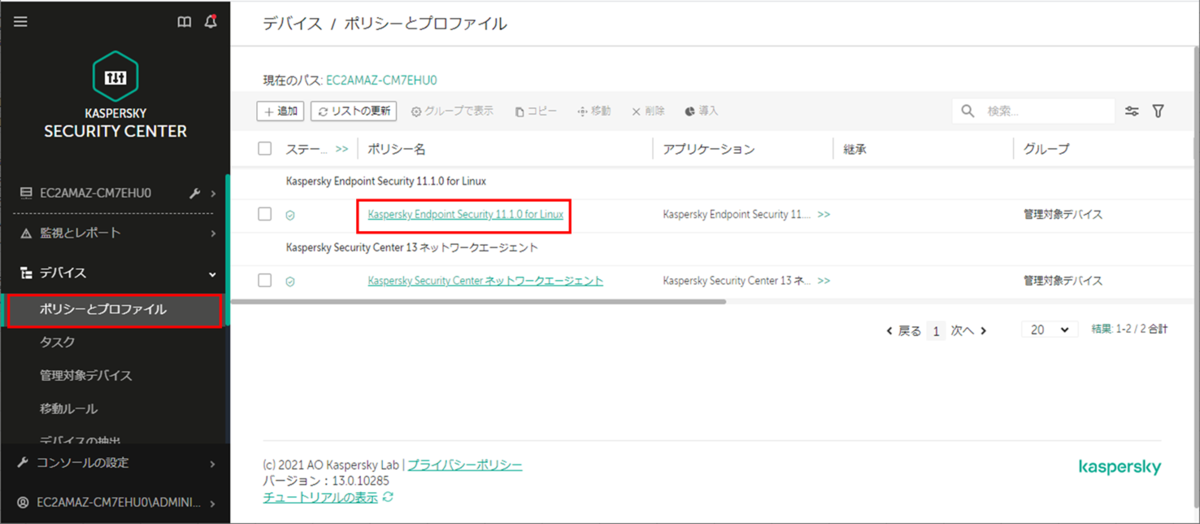Click the Kaspersky Security Center hexagon logo

click(x=115, y=77)
